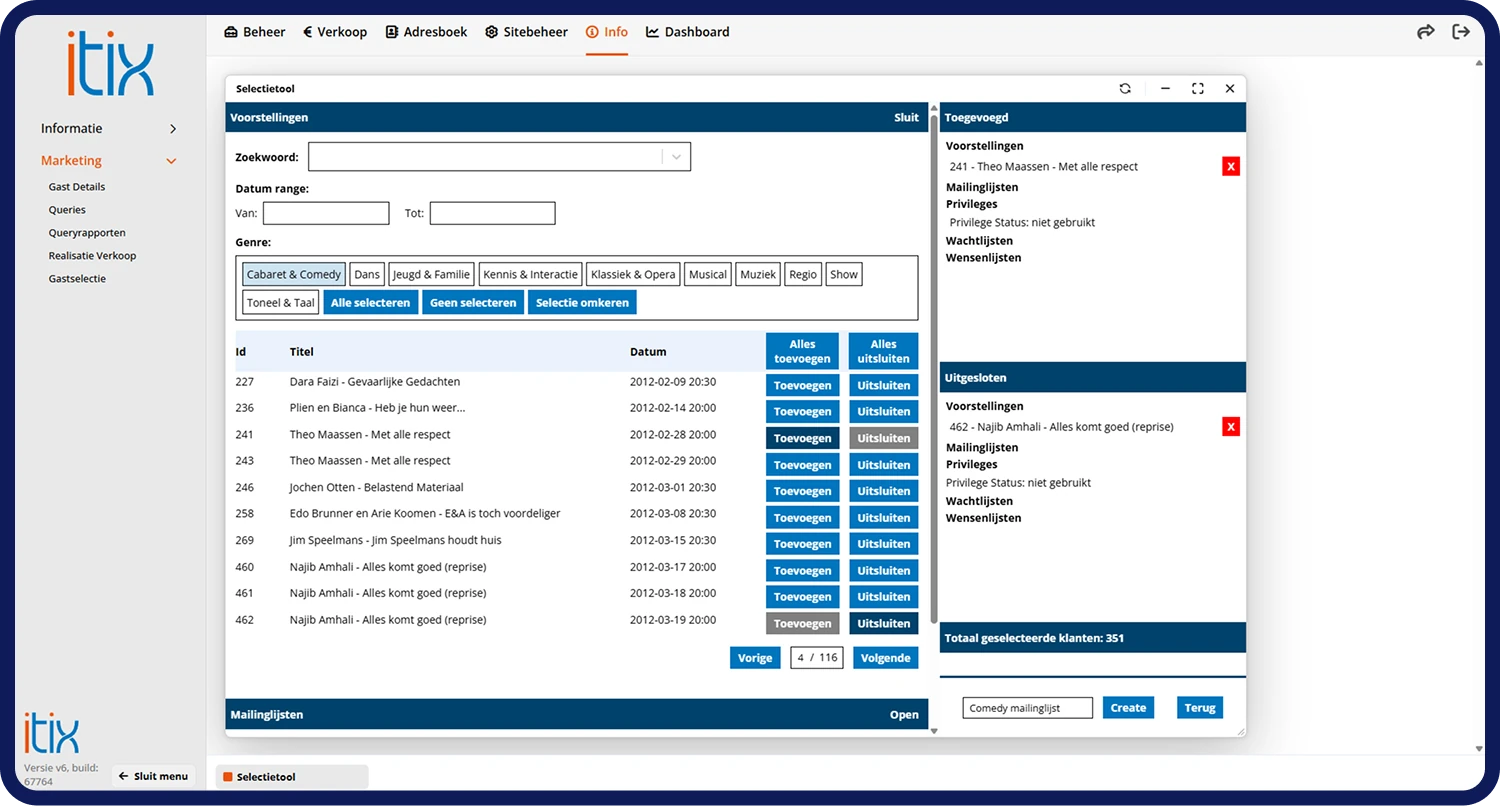This screenshot has width=1500, height=806.
Task: Select the Selectietool taskbar tab
Action: (291, 777)
